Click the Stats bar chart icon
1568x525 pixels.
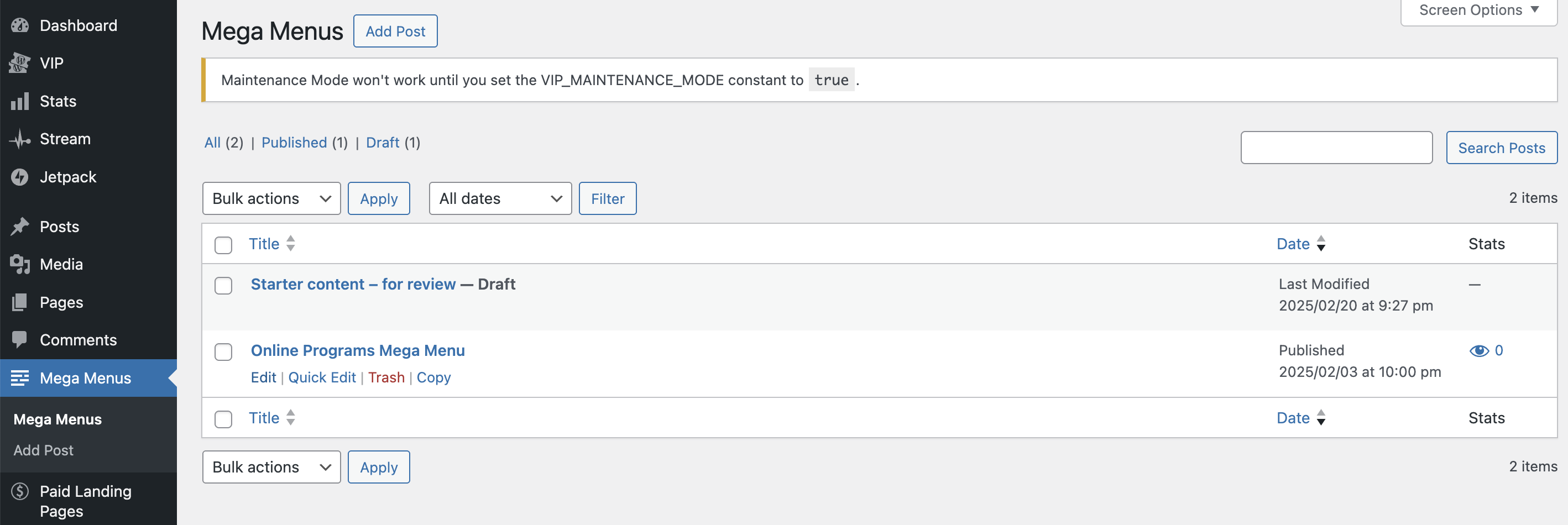[x=20, y=102]
